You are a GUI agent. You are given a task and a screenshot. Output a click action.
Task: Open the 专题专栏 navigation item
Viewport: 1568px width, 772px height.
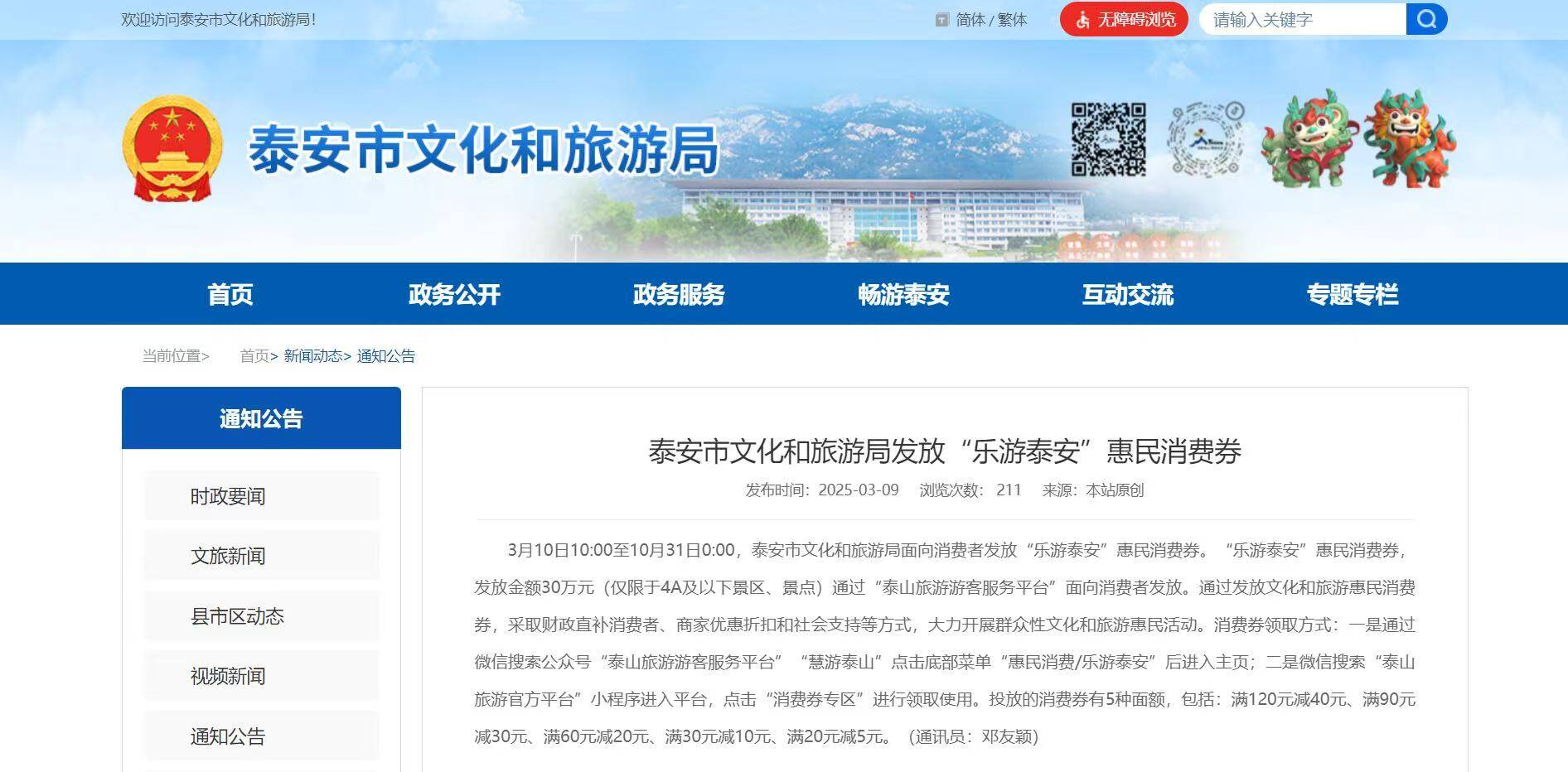pos(1353,294)
